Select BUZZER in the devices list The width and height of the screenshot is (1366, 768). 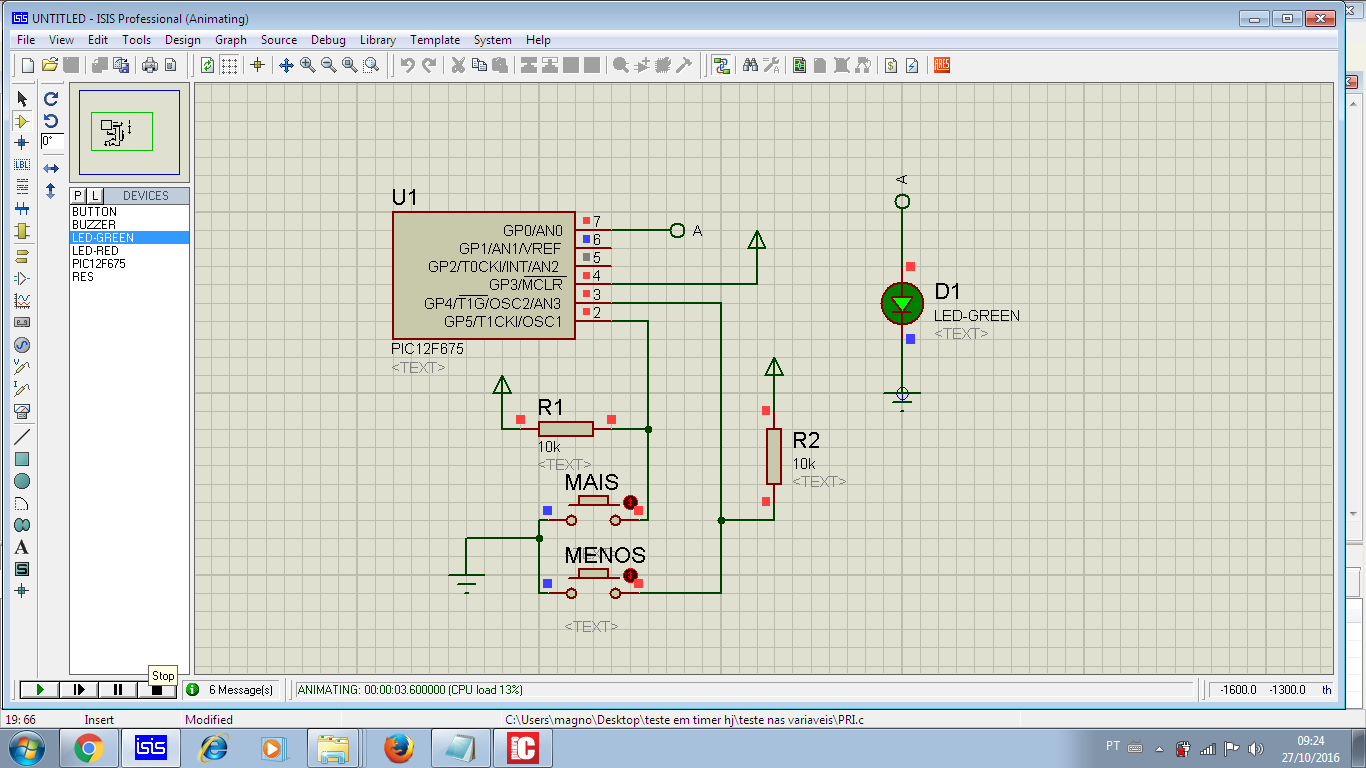coord(129,225)
